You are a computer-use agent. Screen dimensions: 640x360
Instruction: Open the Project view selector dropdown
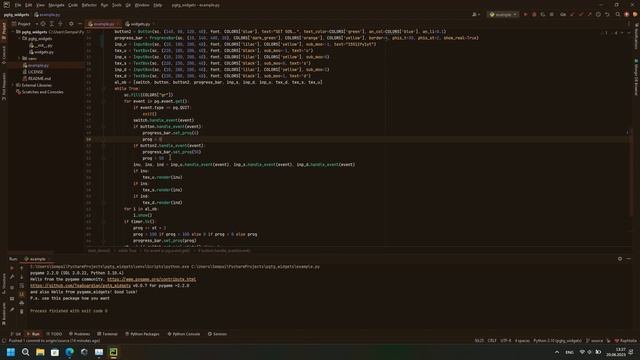tap(24, 24)
